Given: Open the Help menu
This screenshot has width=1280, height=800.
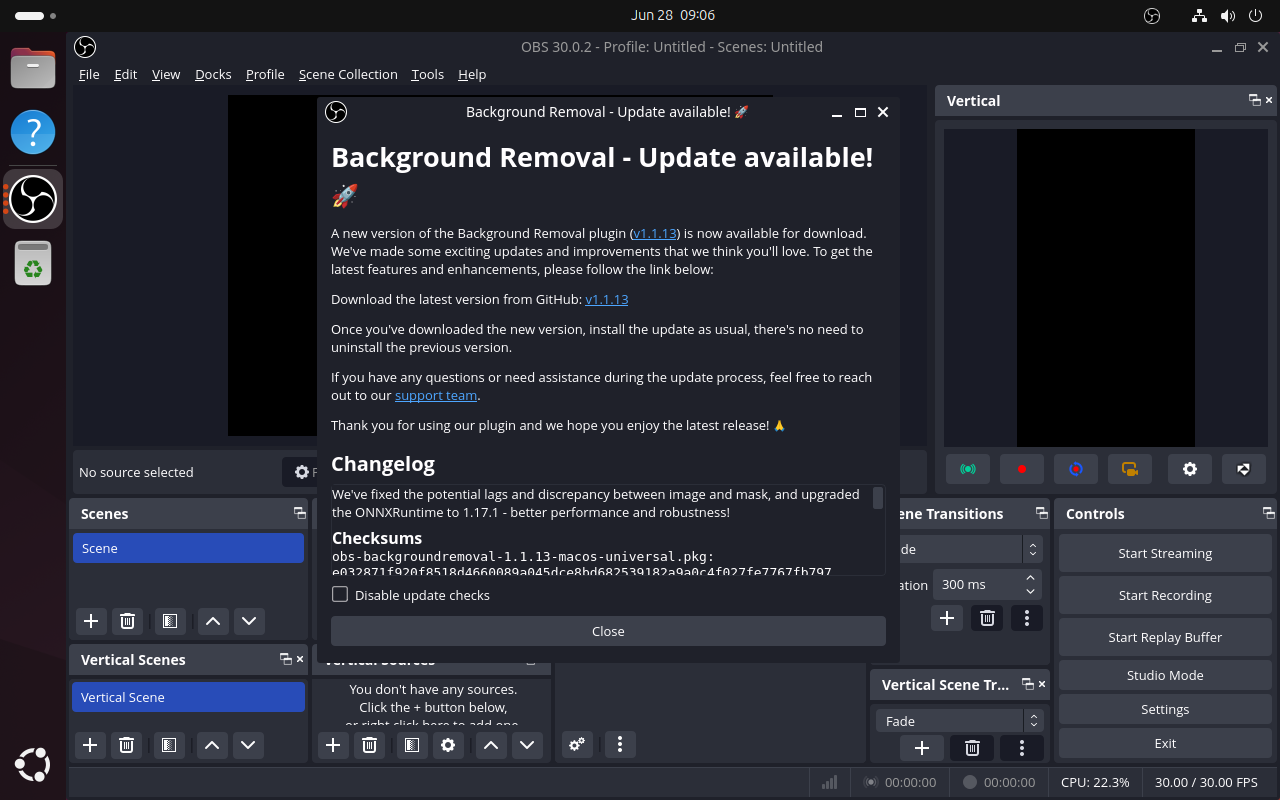Looking at the screenshot, I should click(x=472, y=74).
